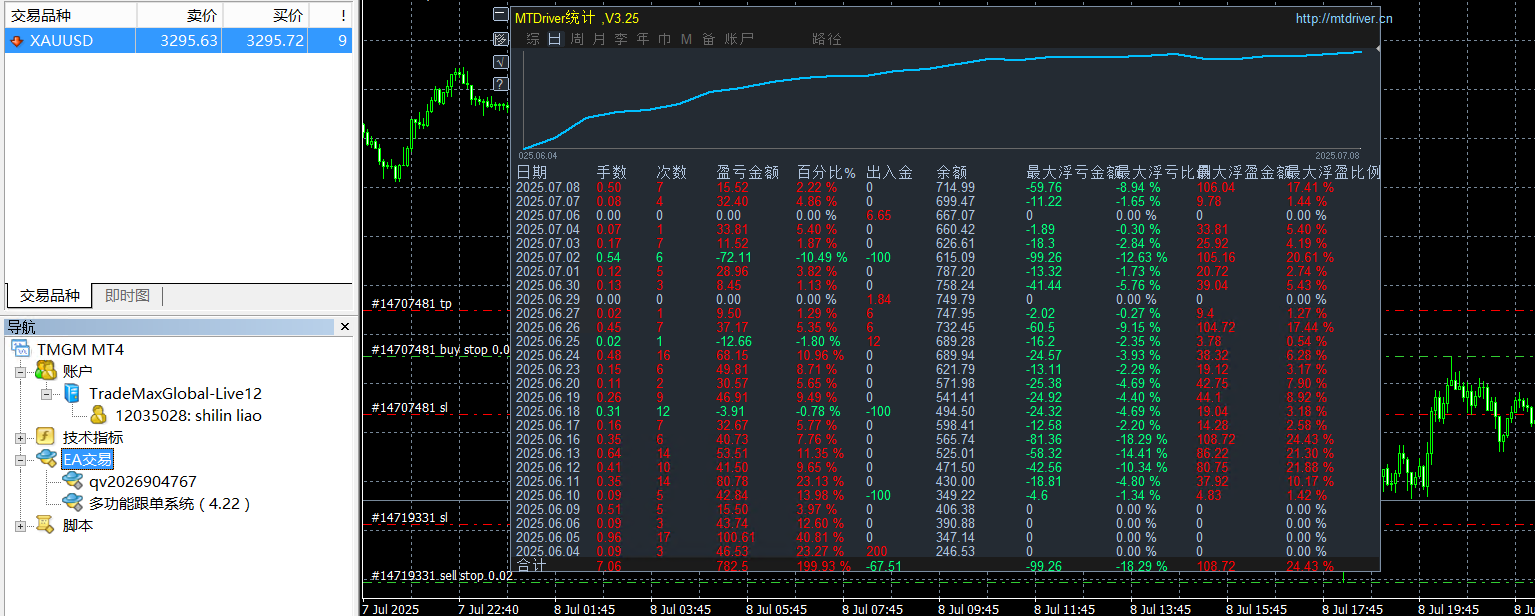Click the icon next to qv2026904767
1535x616 pixels.
point(72,481)
